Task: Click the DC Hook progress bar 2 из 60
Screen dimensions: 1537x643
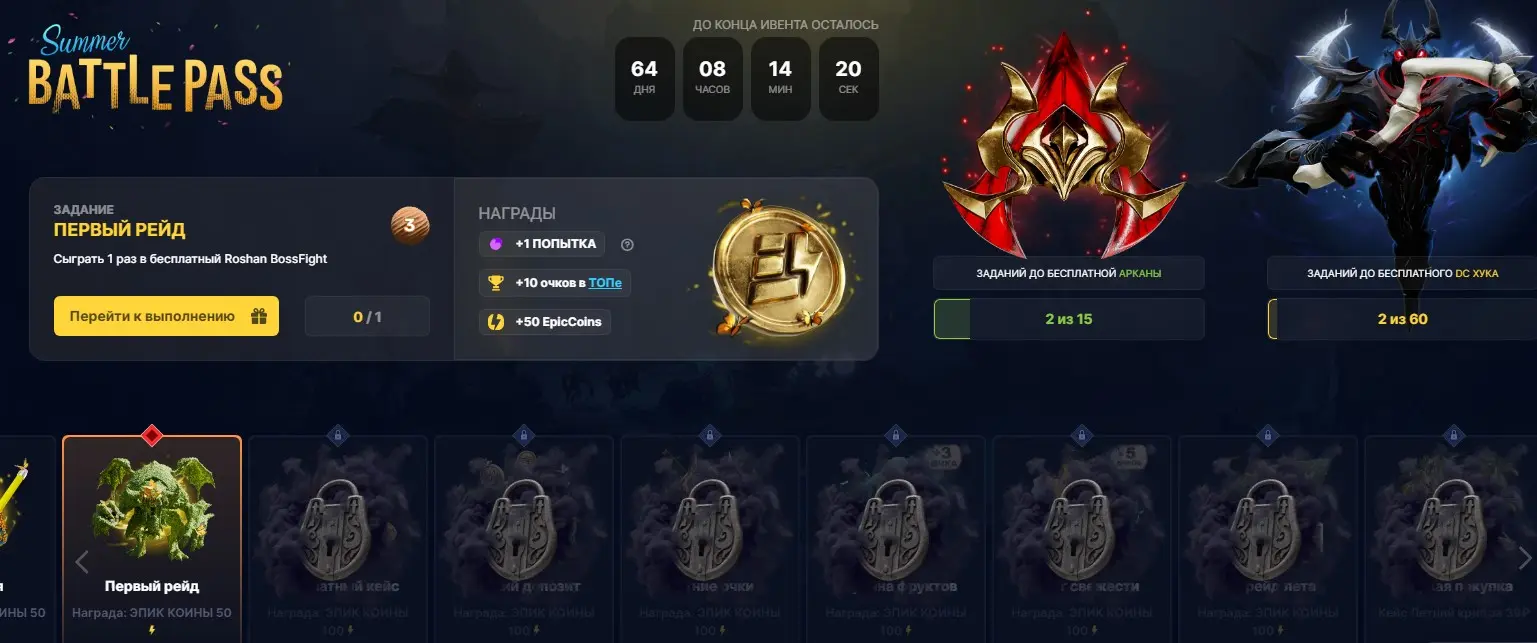Action: click(1402, 319)
